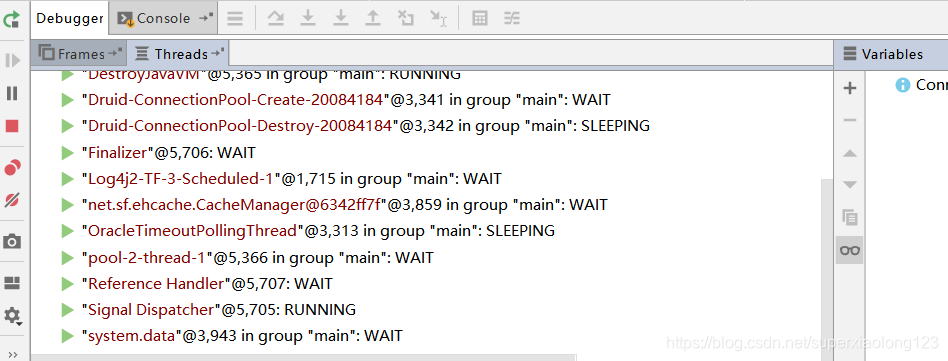Expand net.sf.ehcache.CacheManager thread
Viewport: 948px width, 361px height.
click(68, 205)
